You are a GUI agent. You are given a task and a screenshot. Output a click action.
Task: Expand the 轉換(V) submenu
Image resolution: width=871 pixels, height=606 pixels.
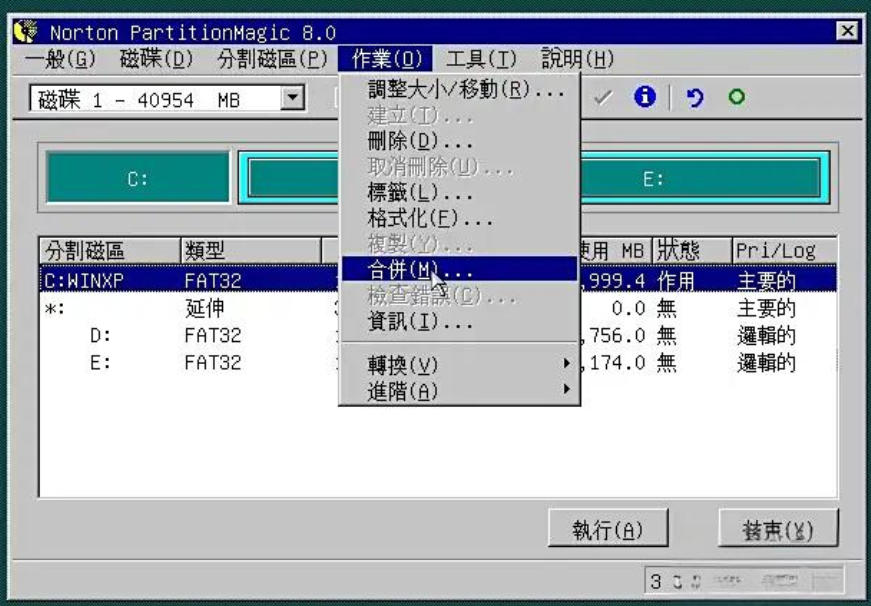click(x=459, y=364)
